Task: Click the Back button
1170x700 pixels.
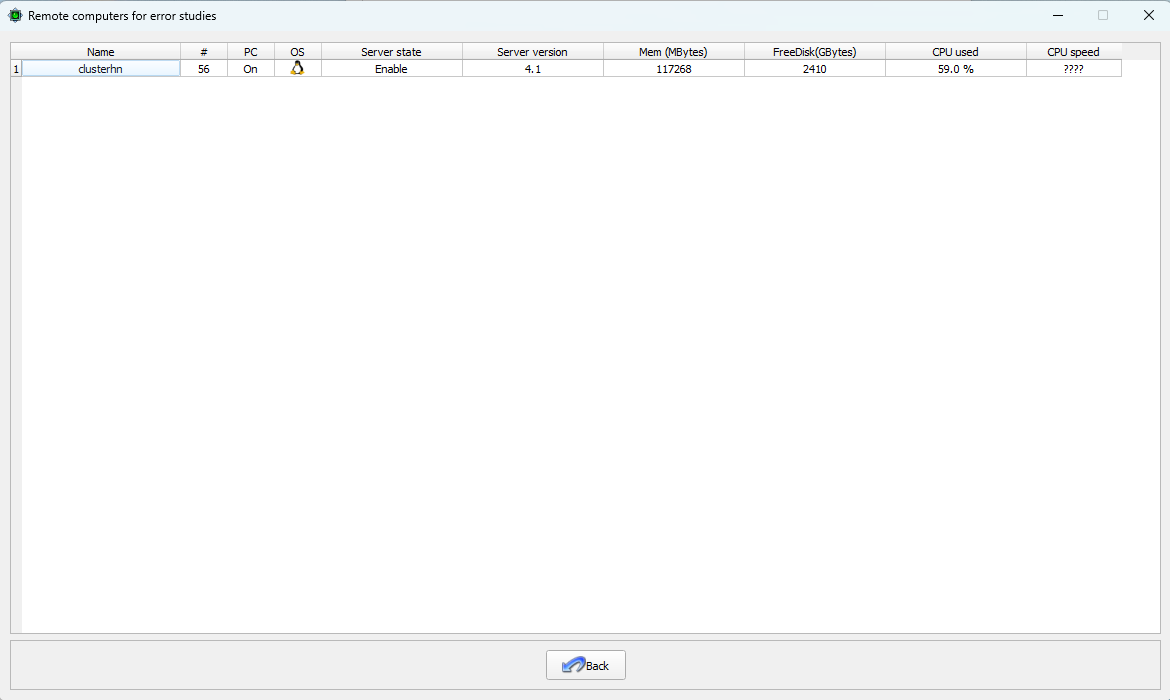Action: click(x=586, y=665)
